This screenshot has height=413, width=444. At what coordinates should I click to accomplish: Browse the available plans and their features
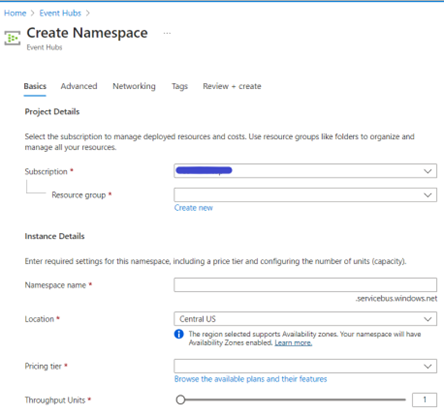[251, 379]
